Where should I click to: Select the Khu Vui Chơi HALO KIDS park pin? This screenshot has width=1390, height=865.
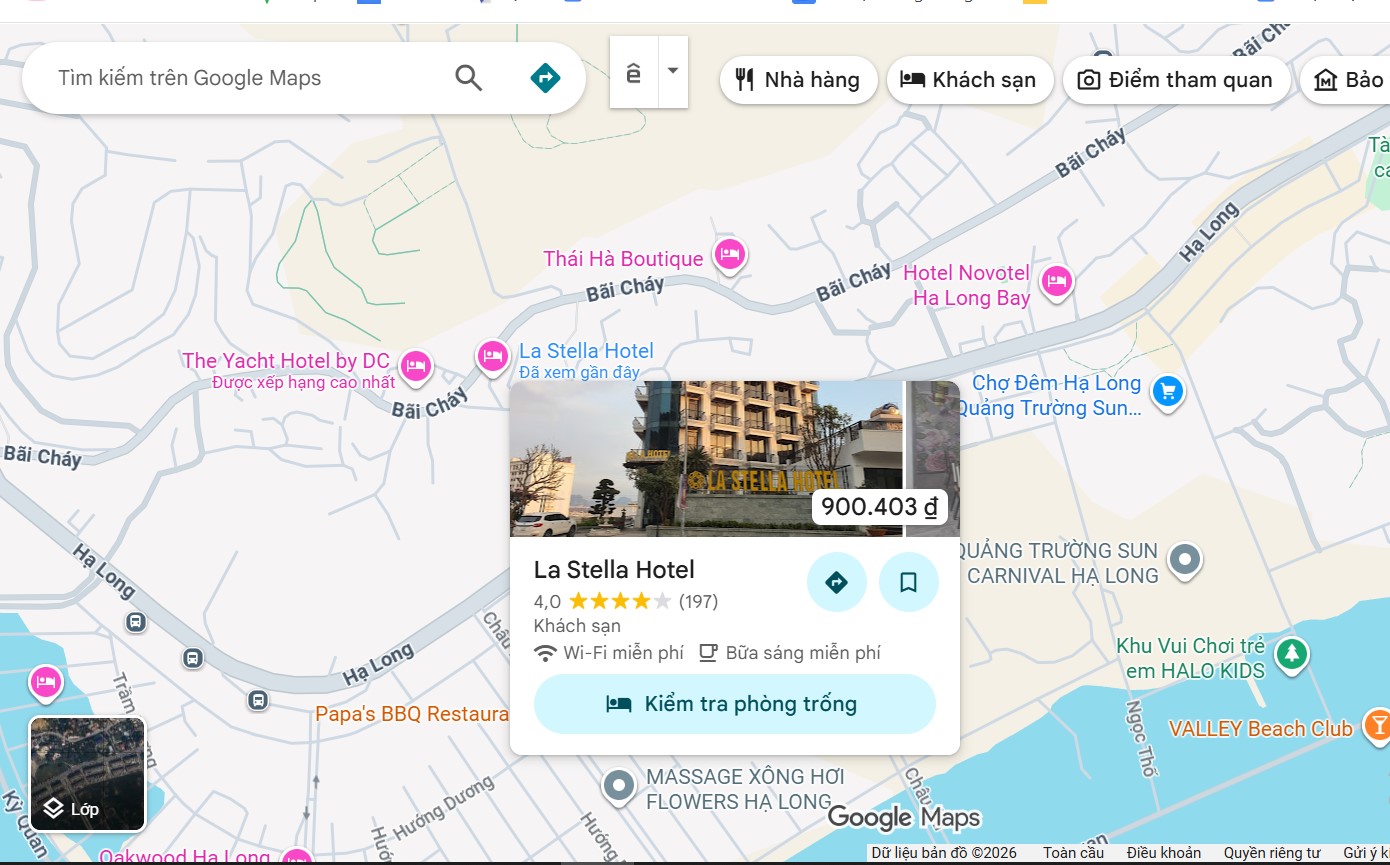1292,655
